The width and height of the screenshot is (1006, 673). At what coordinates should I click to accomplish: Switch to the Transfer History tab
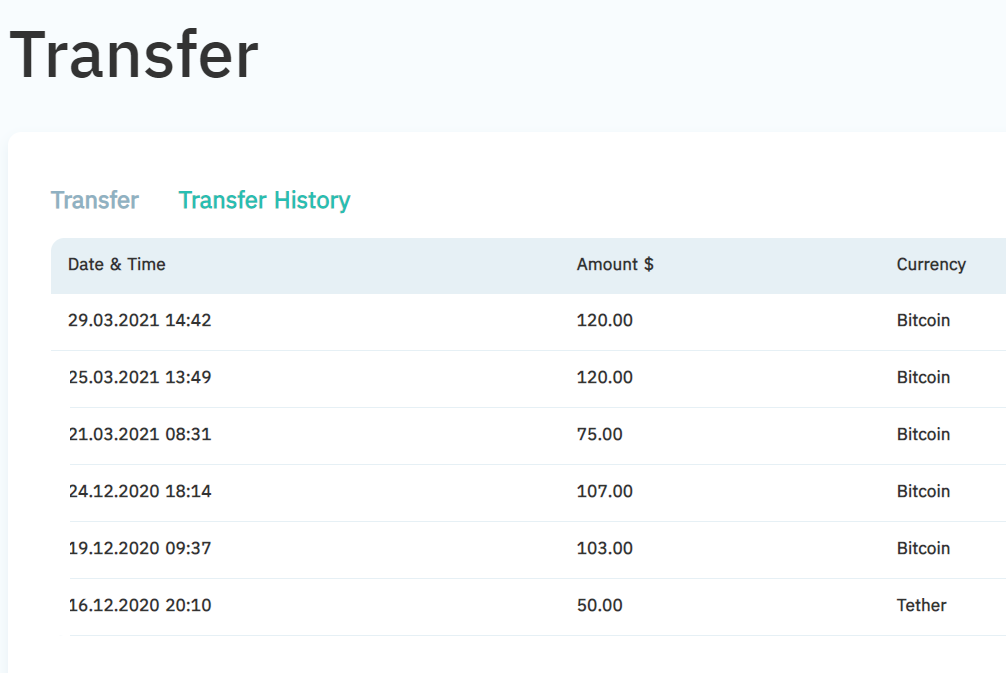pyautogui.click(x=264, y=200)
